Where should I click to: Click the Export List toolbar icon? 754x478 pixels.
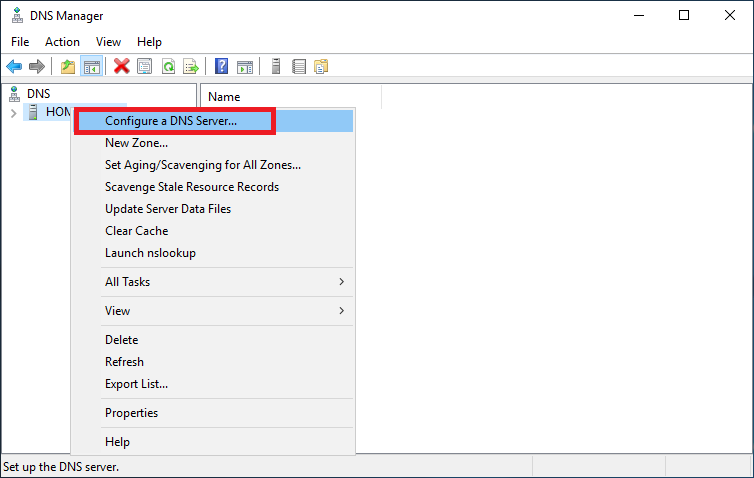point(191,67)
